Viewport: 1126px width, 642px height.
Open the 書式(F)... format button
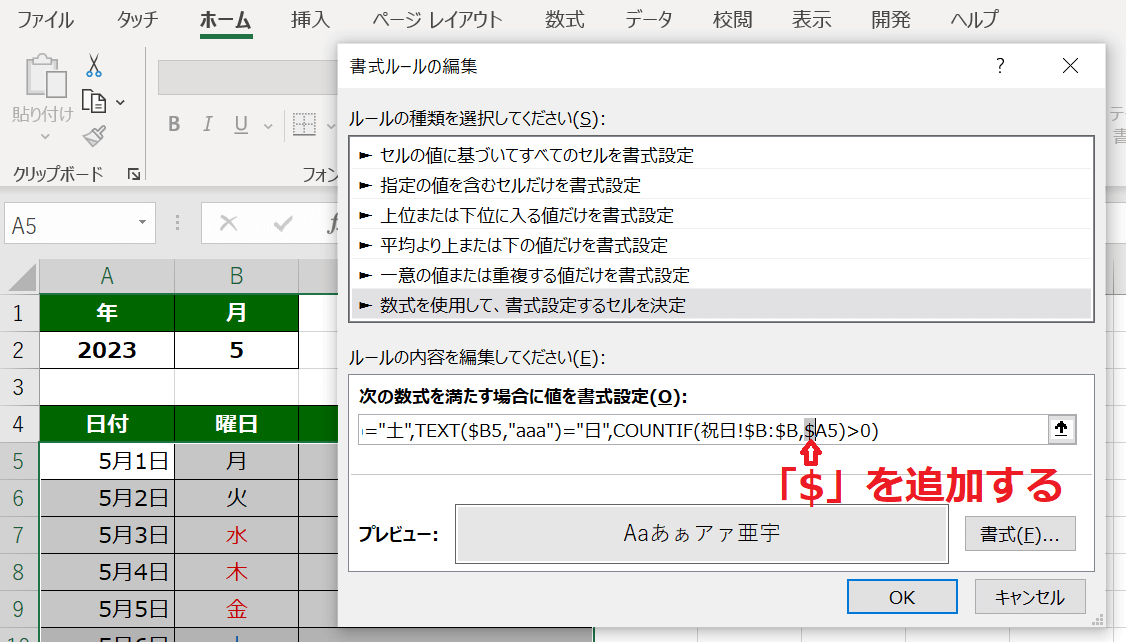(1019, 533)
